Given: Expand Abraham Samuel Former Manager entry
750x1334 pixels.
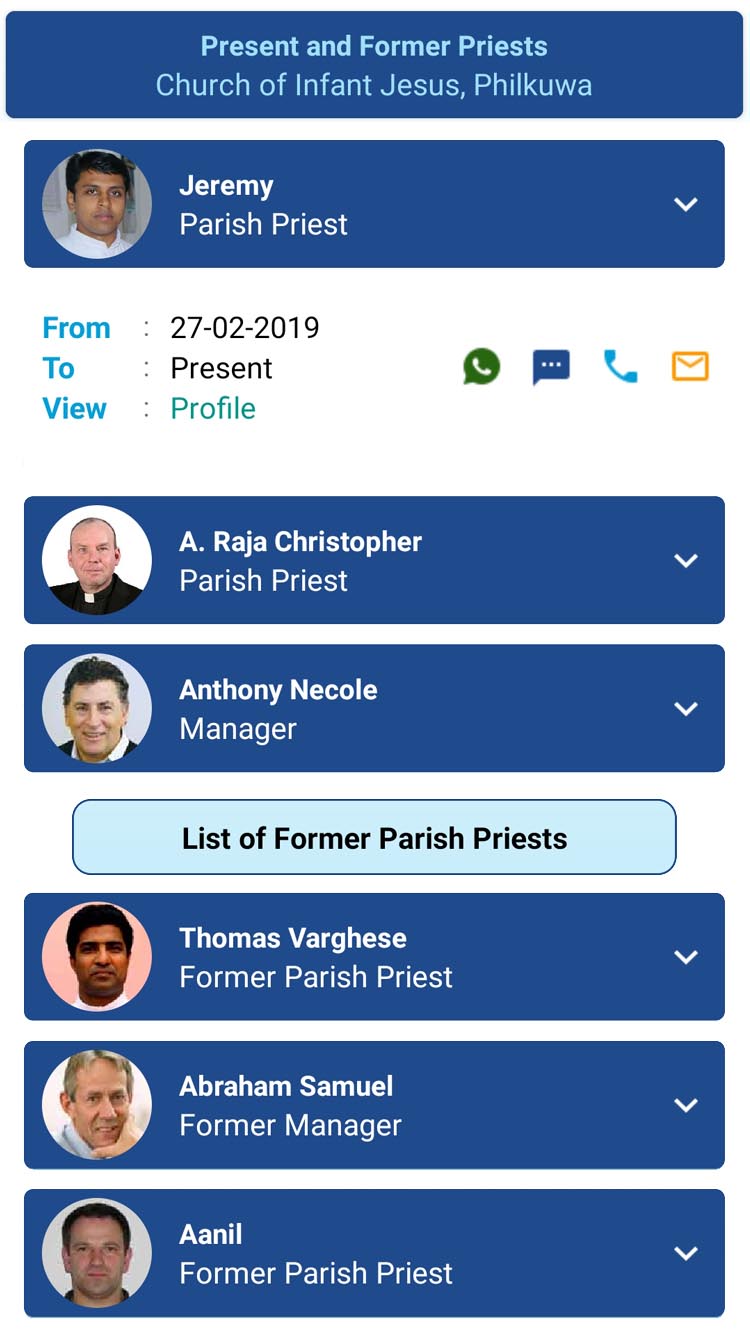Looking at the screenshot, I should (685, 1105).
